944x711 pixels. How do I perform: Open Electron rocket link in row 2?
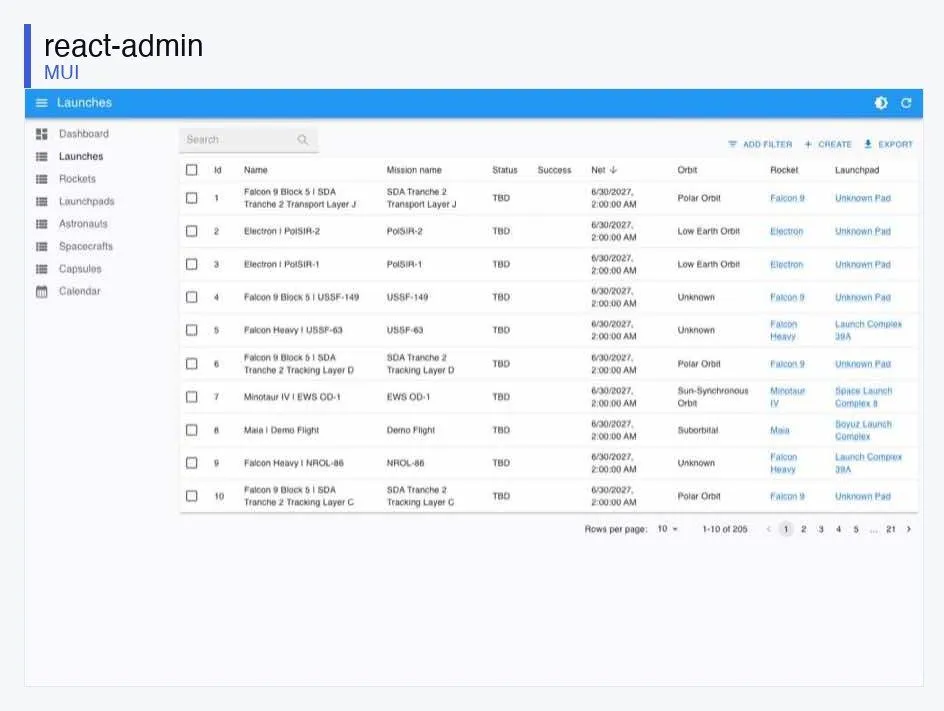[786, 231]
